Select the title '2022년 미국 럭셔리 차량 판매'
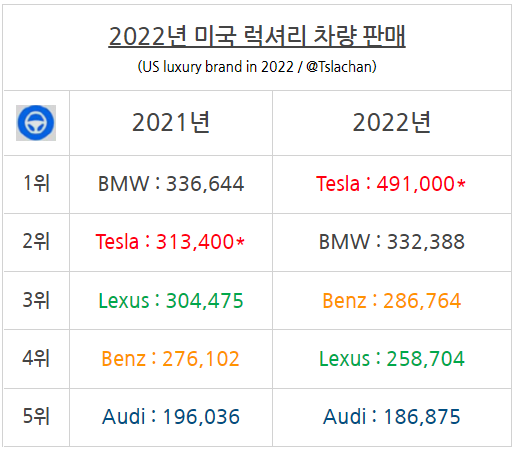 [x=257, y=36]
